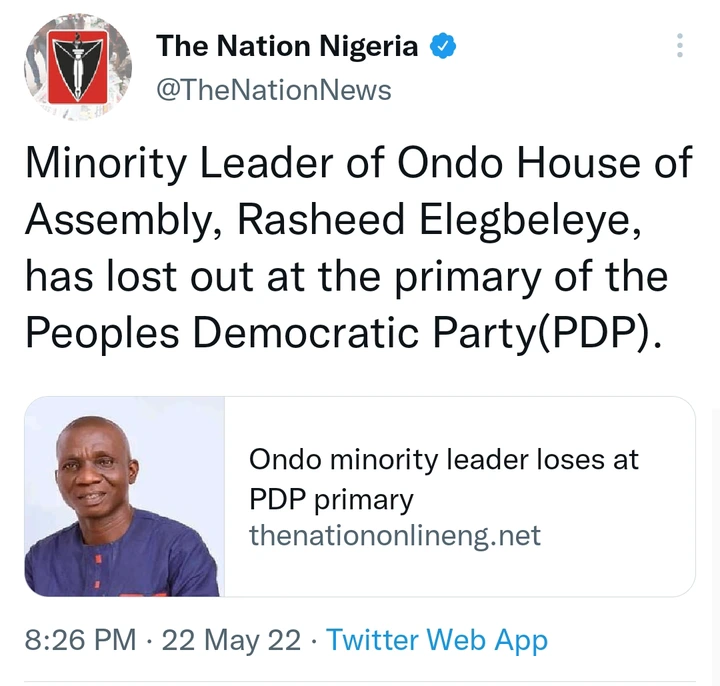Image resolution: width=720 pixels, height=686 pixels.
Task: Click the divider line below the timestamp
Action: tap(360, 681)
